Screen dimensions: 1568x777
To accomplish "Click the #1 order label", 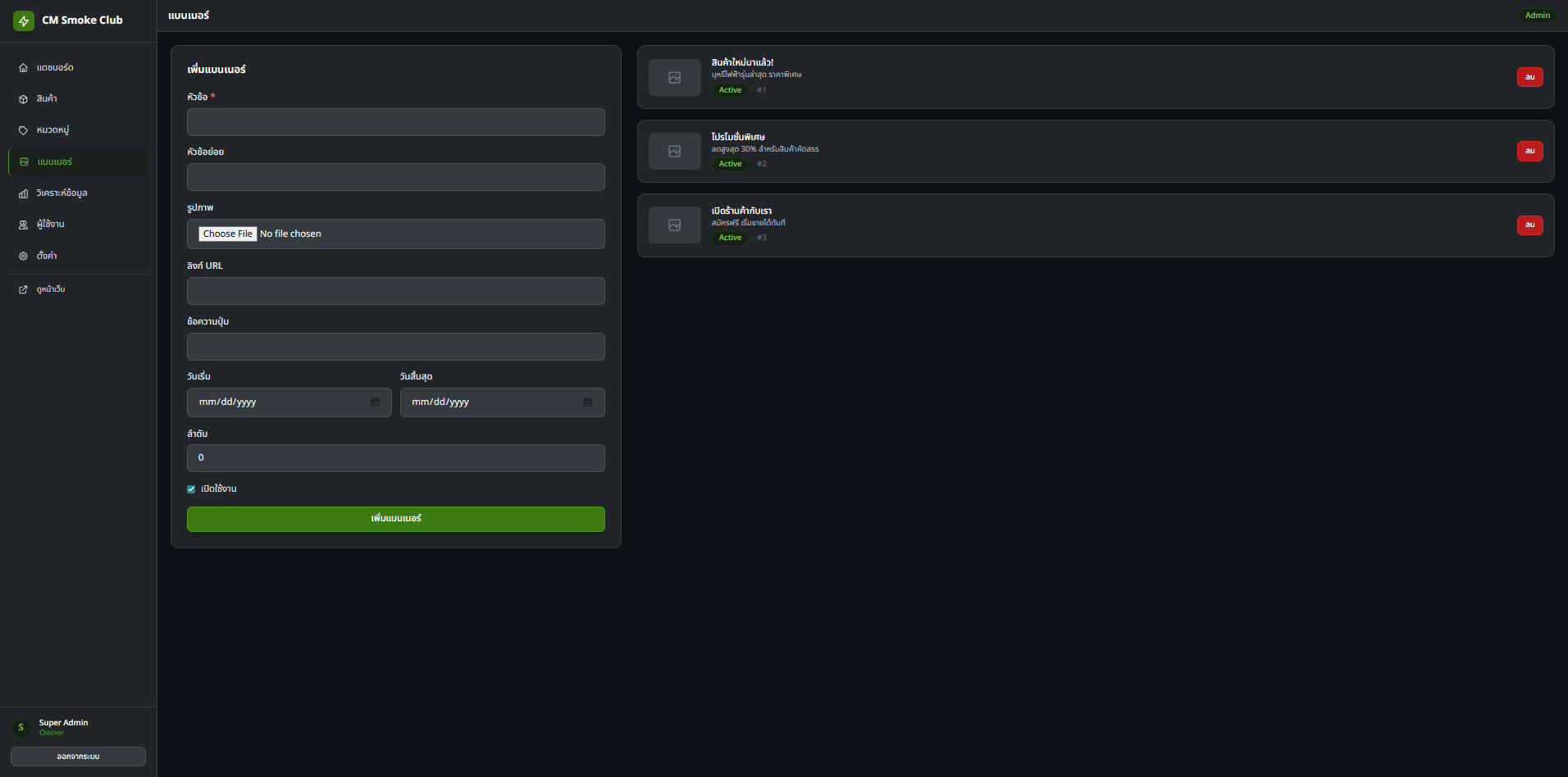I will [762, 90].
